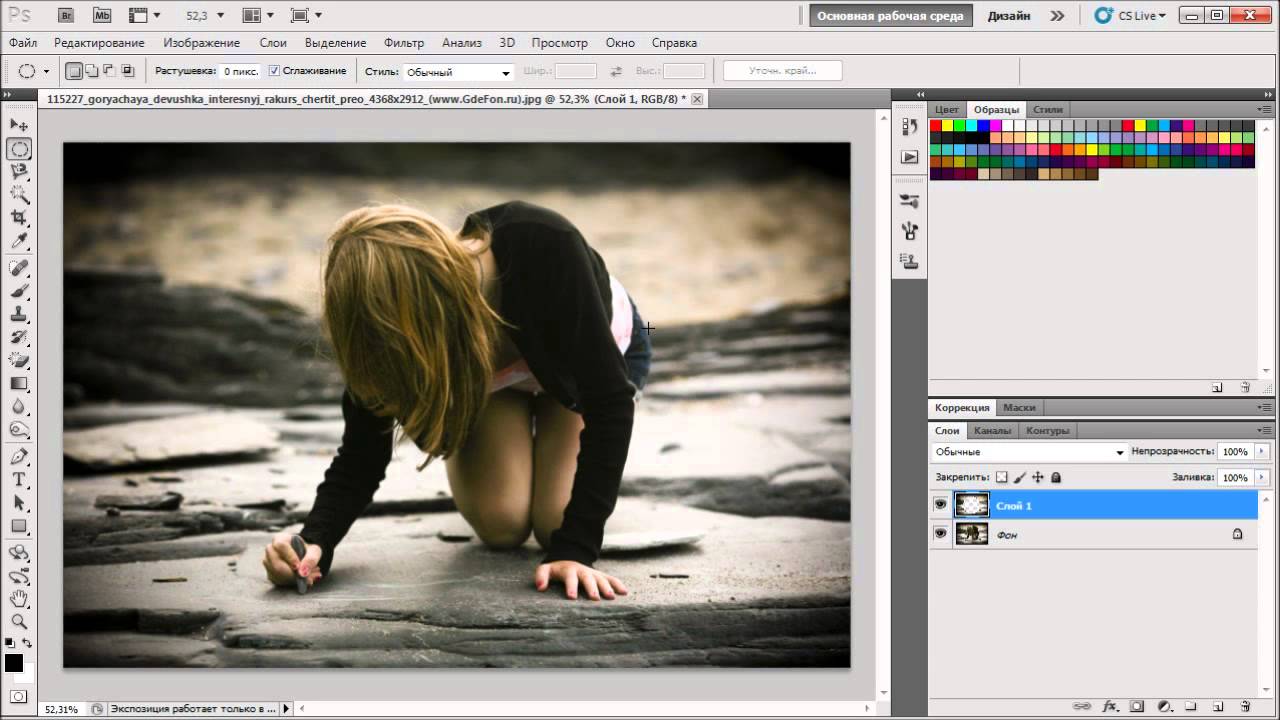
Task: Select the Move tool
Action: (x=19, y=125)
